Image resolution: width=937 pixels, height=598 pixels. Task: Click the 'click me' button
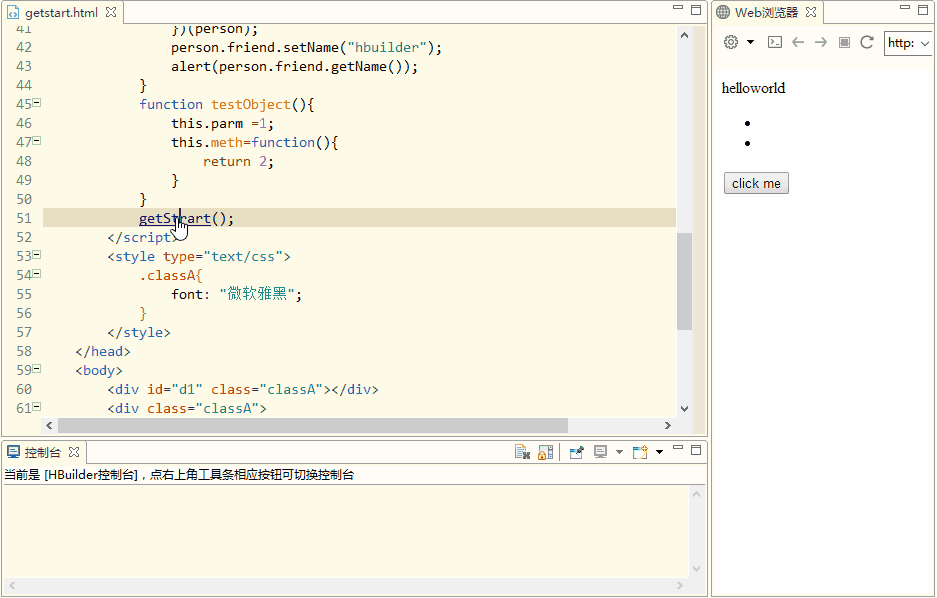[x=756, y=183]
